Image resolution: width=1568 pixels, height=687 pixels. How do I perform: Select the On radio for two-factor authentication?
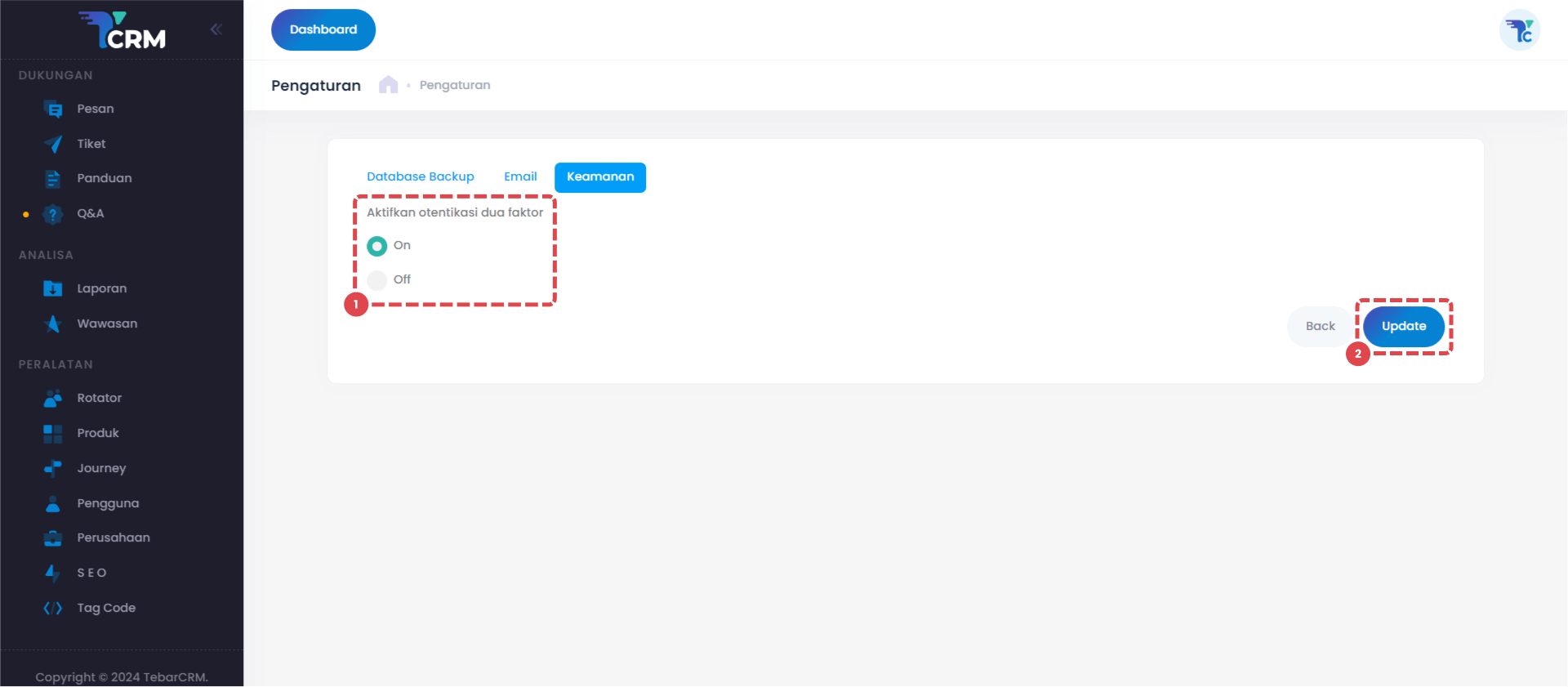point(376,246)
